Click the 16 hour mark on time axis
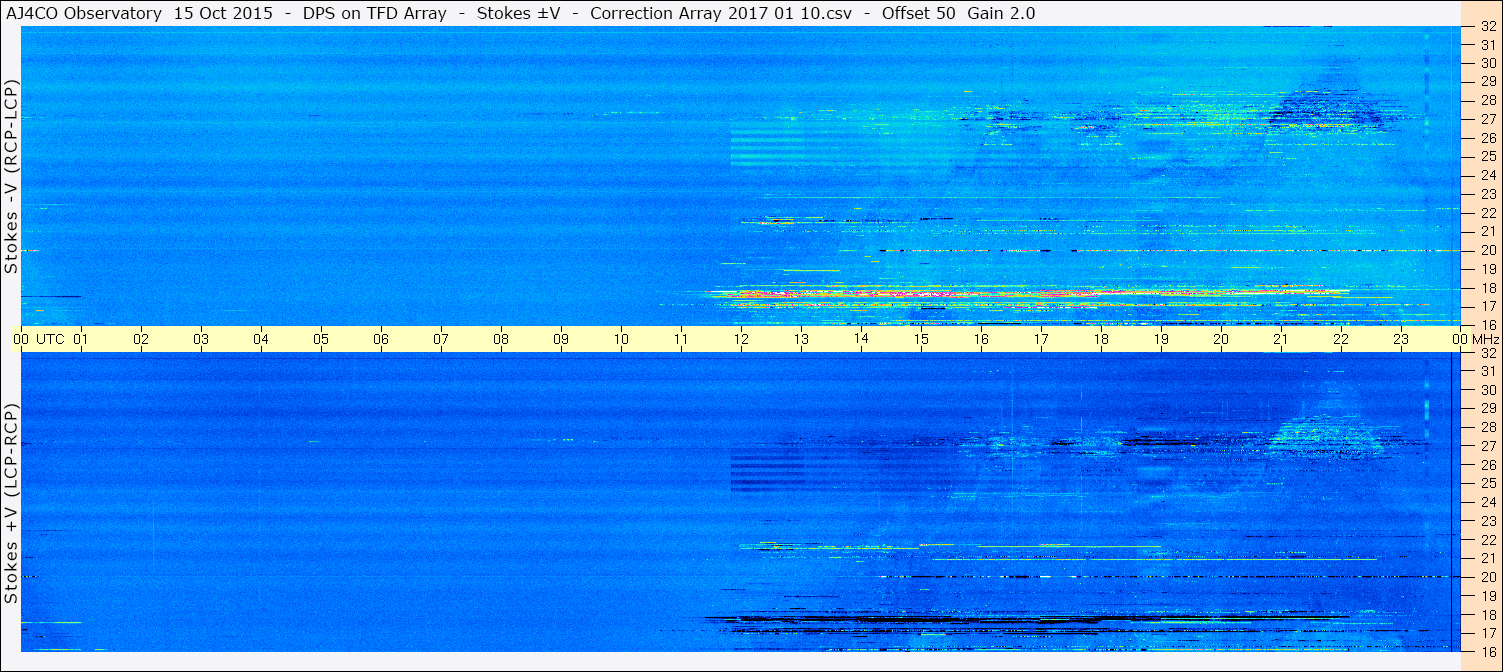Viewport: 1503px width, 672px height. pos(981,339)
